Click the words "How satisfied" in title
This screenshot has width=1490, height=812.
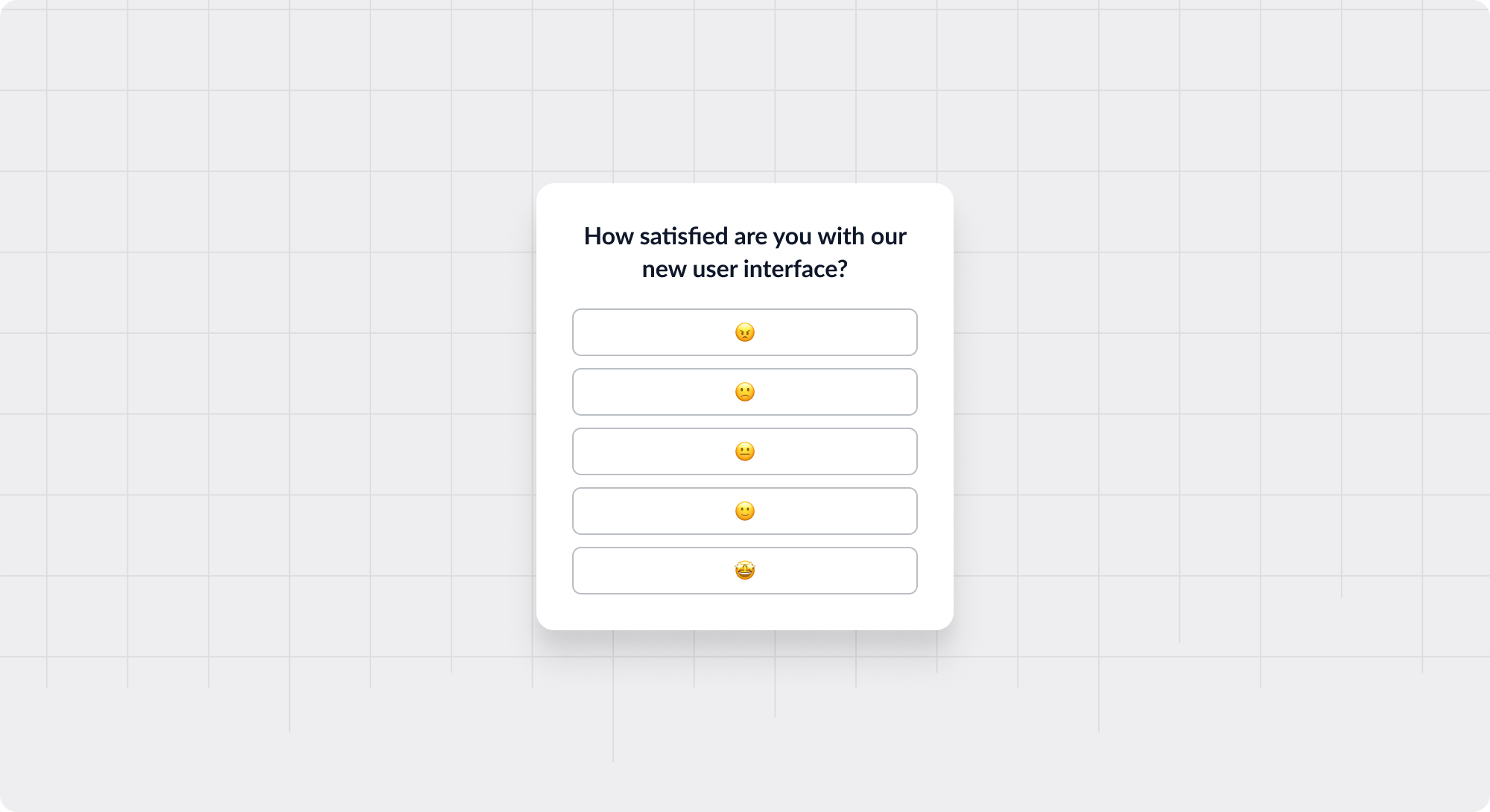coord(656,236)
